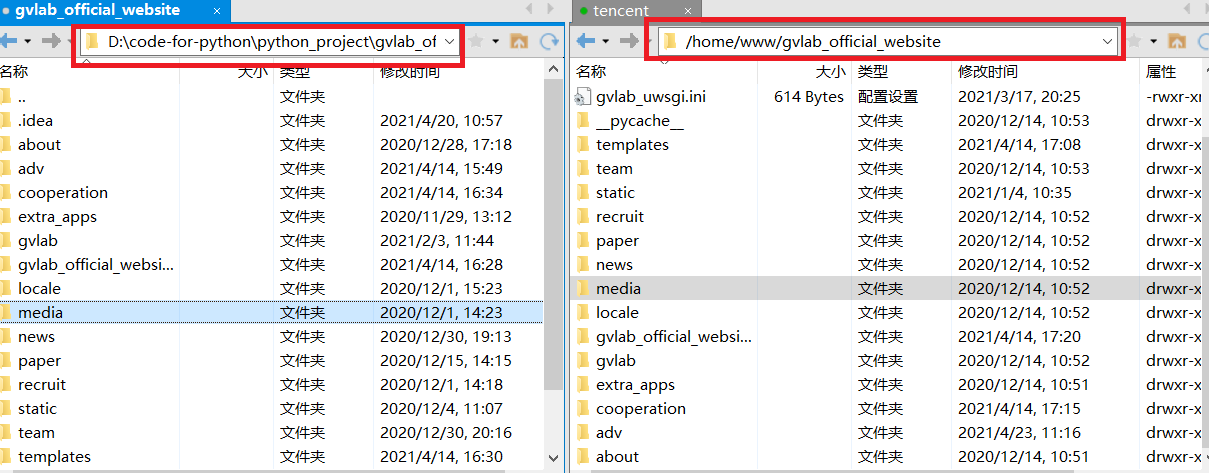The height and width of the screenshot is (473, 1209).
Task: Open remote pane back history dropdown
Action: pyautogui.click(x=606, y=41)
